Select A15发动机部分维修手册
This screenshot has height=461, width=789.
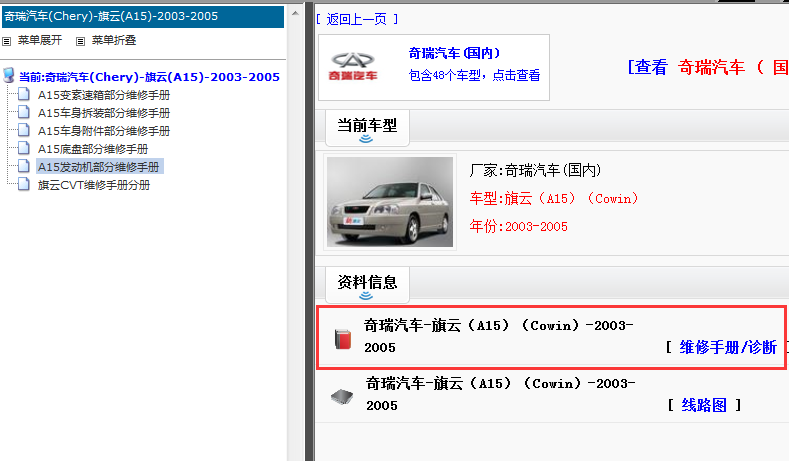(99, 167)
